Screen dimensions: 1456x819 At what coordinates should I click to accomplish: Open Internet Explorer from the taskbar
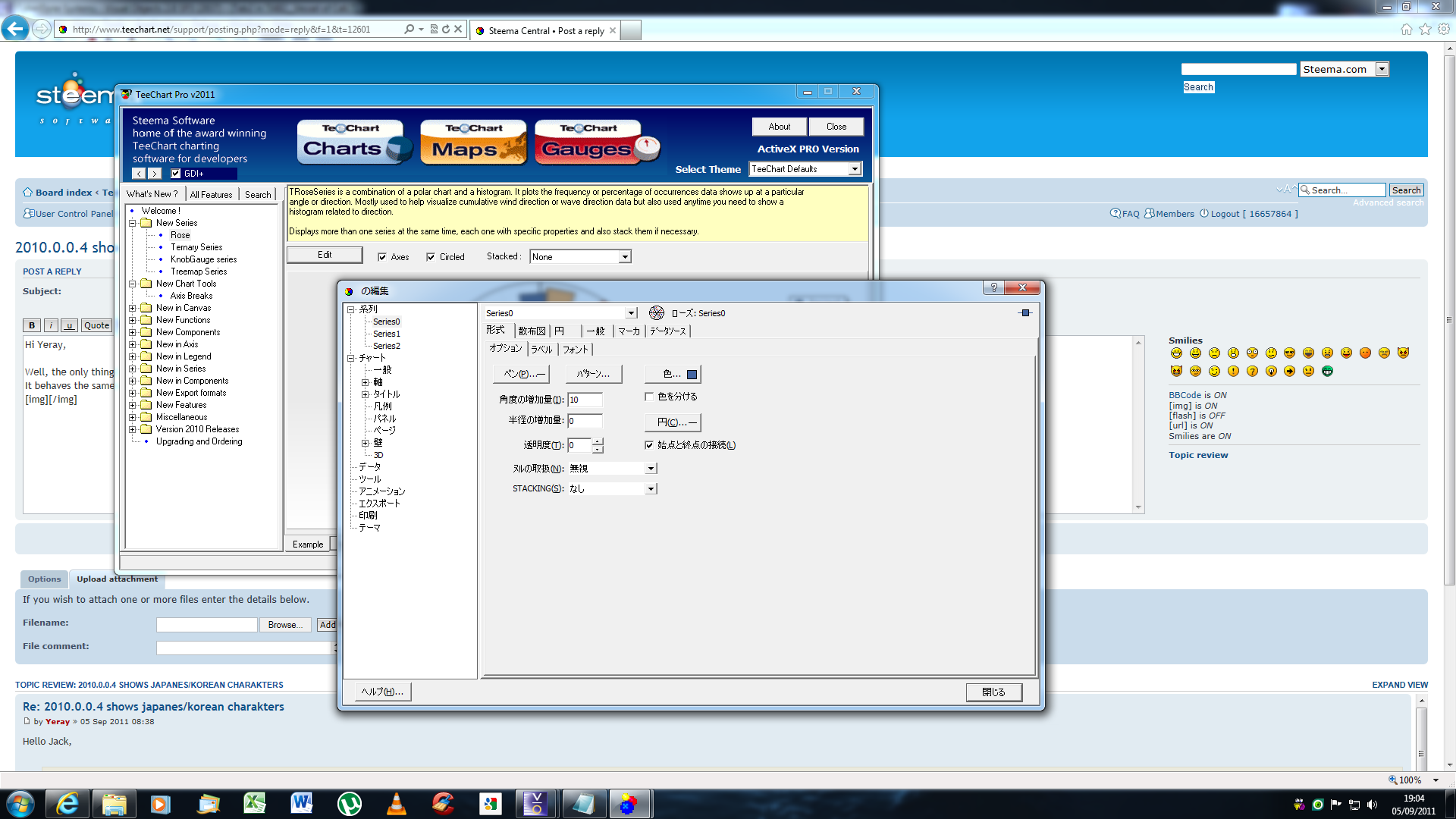coord(67,804)
